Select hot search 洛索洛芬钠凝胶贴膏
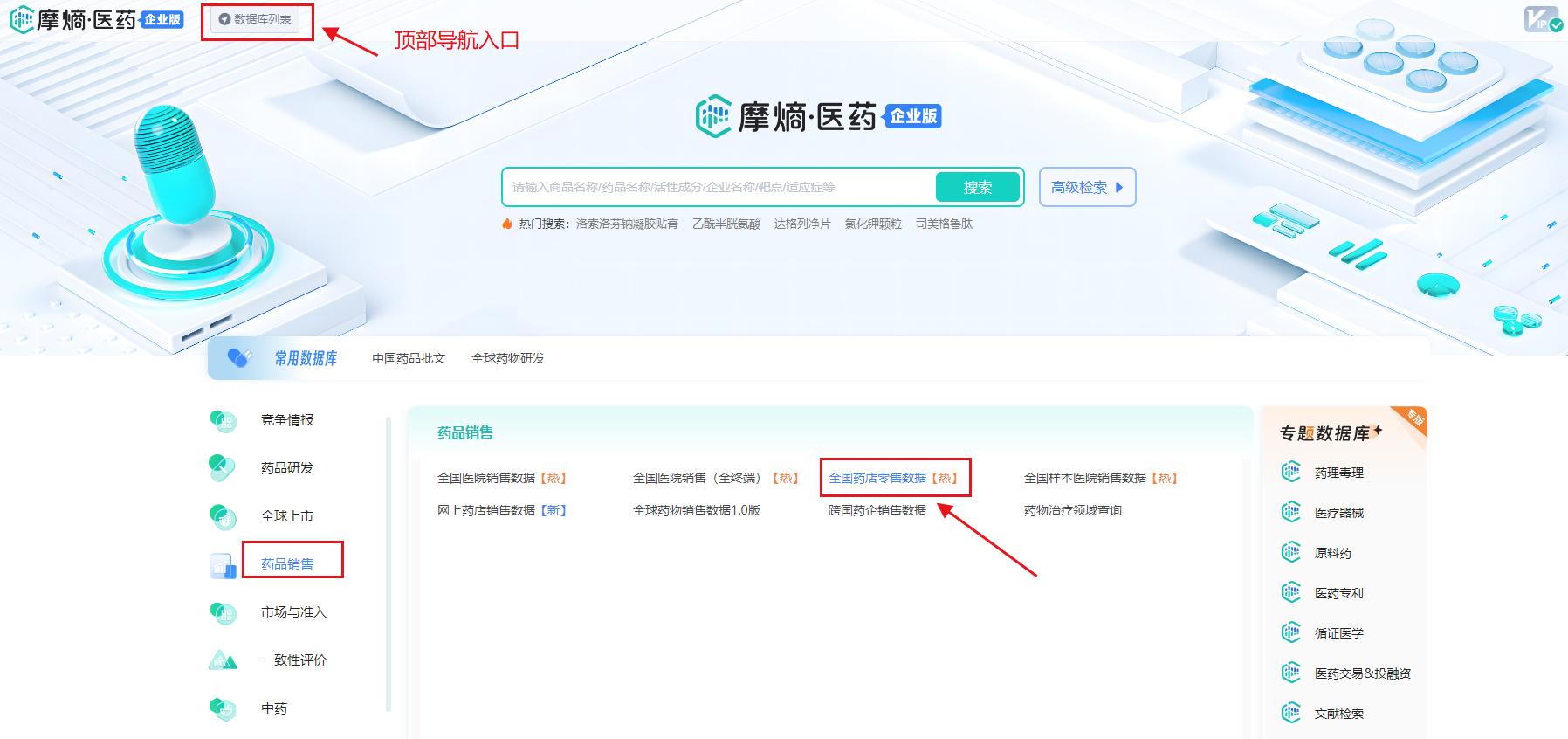 [x=627, y=224]
